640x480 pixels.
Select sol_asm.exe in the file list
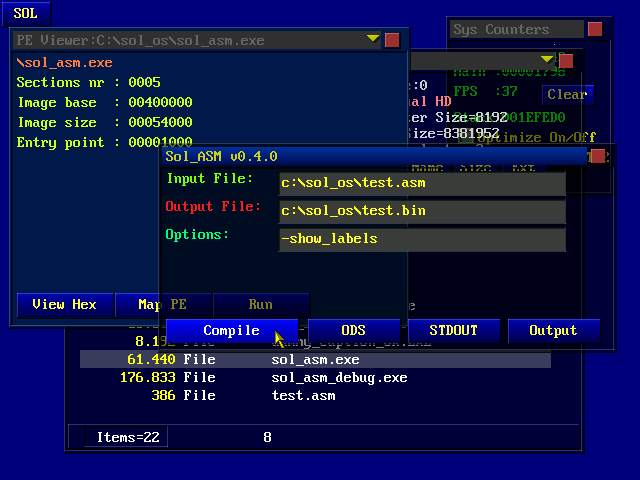point(315,360)
